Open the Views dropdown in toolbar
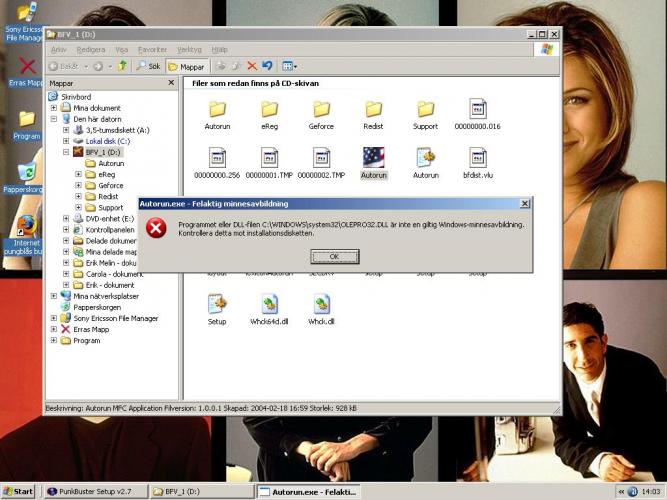 click(x=289, y=66)
